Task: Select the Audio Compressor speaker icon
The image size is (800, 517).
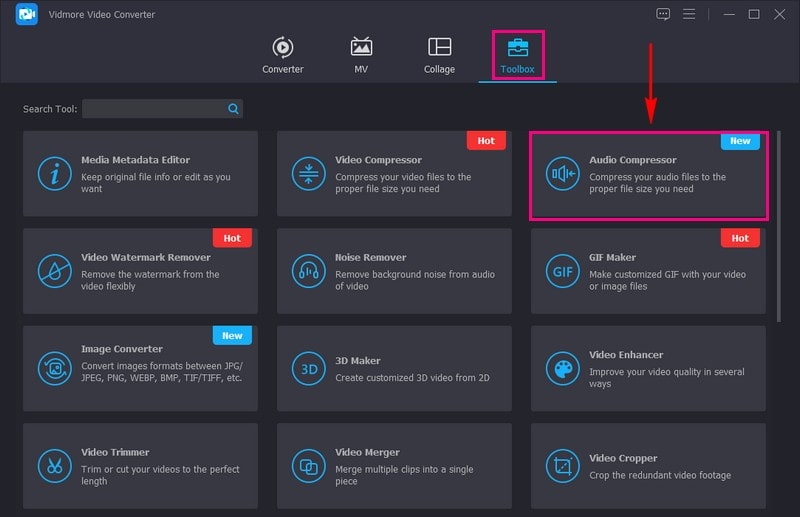Action: 562,173
